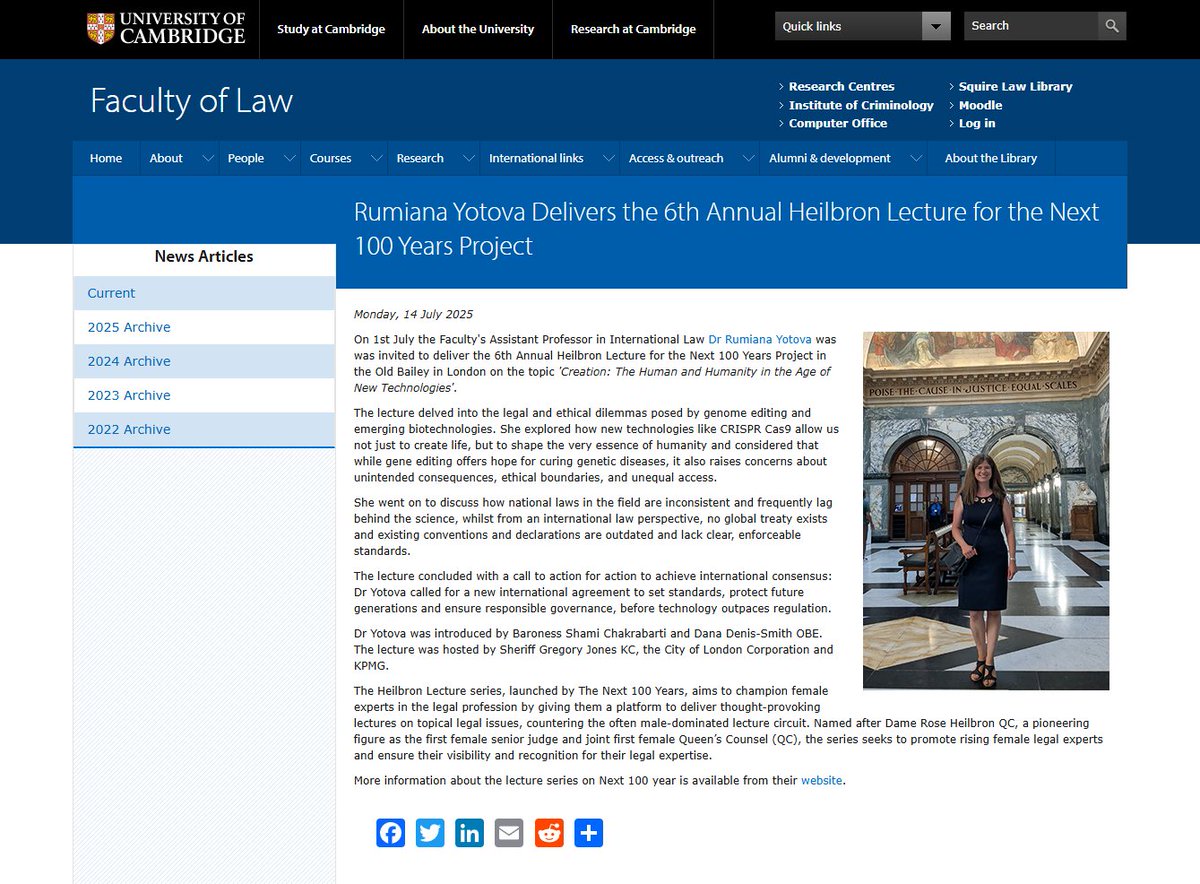Select Current news articles
Viewport: 1200px width, 884px height.
[204, 293]
